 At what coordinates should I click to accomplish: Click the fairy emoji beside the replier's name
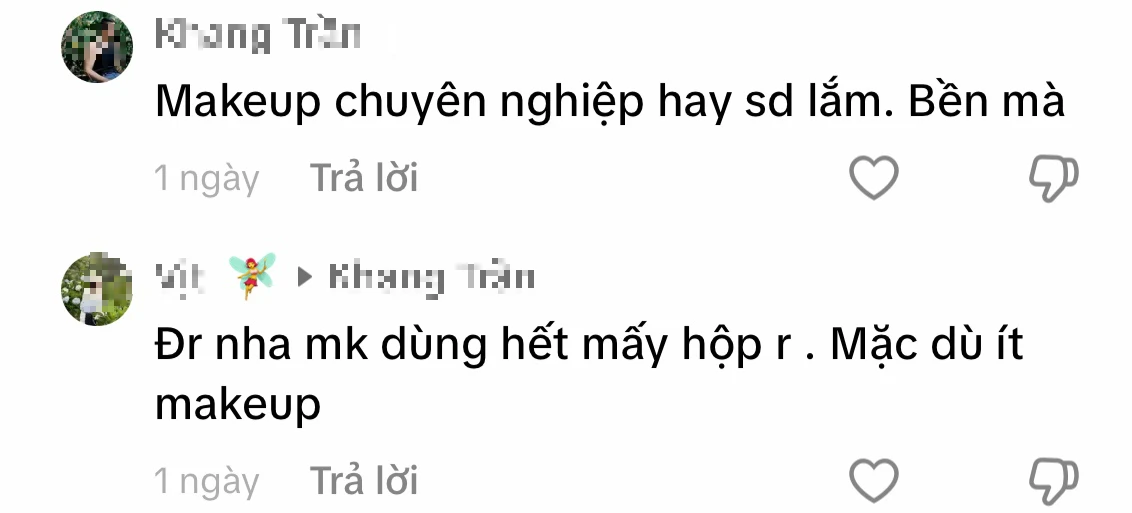click(253, 276)
